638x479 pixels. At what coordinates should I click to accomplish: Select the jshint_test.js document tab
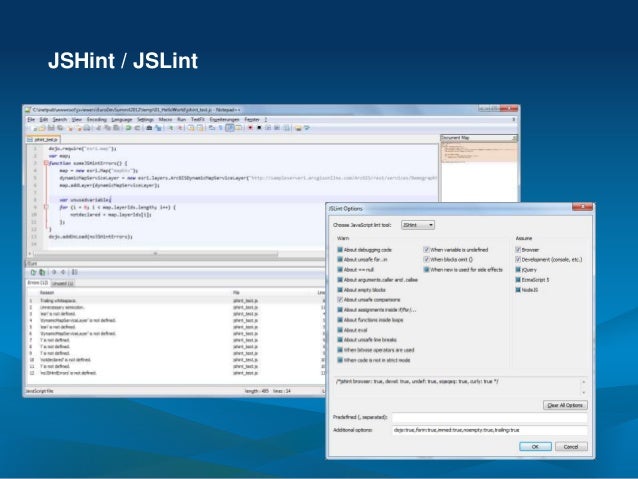pos(43,140)
